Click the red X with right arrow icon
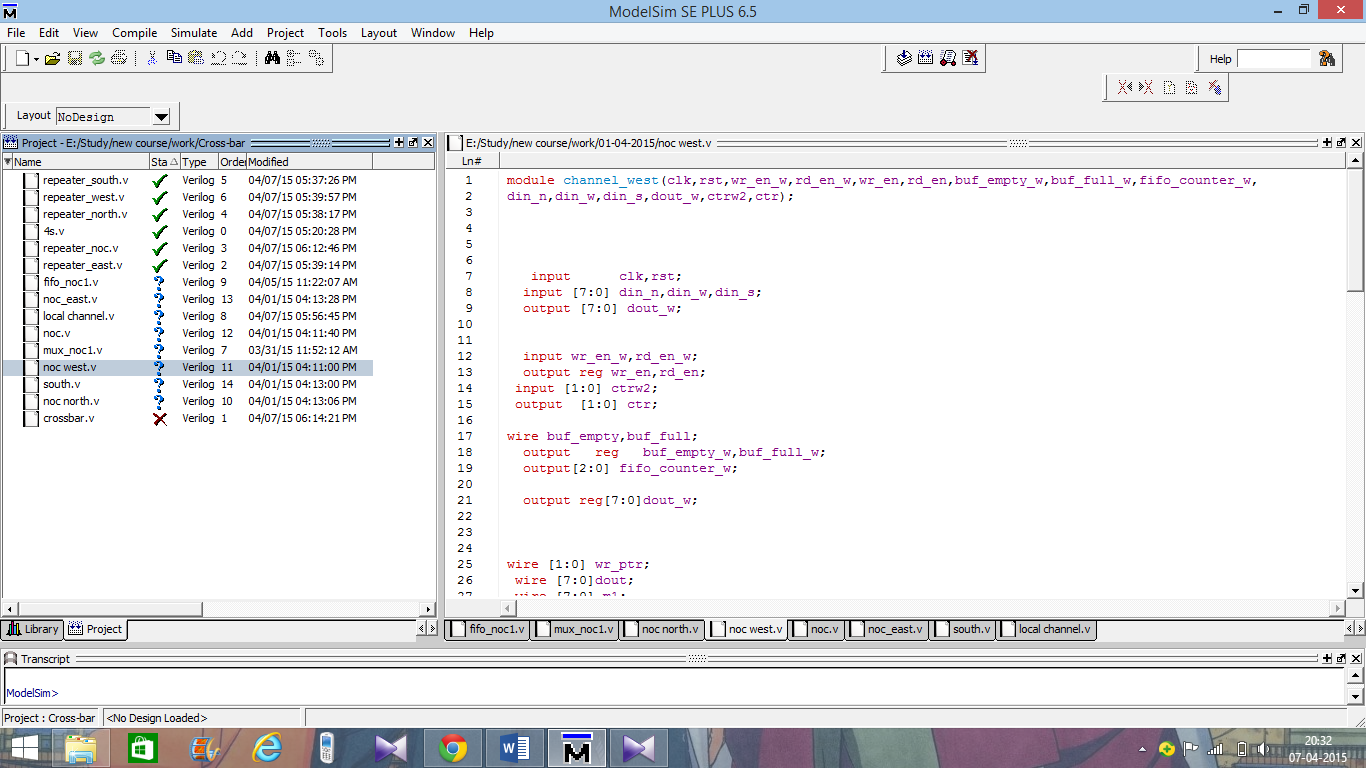This screenshot has width=1366, height=768. point(1146,88)
